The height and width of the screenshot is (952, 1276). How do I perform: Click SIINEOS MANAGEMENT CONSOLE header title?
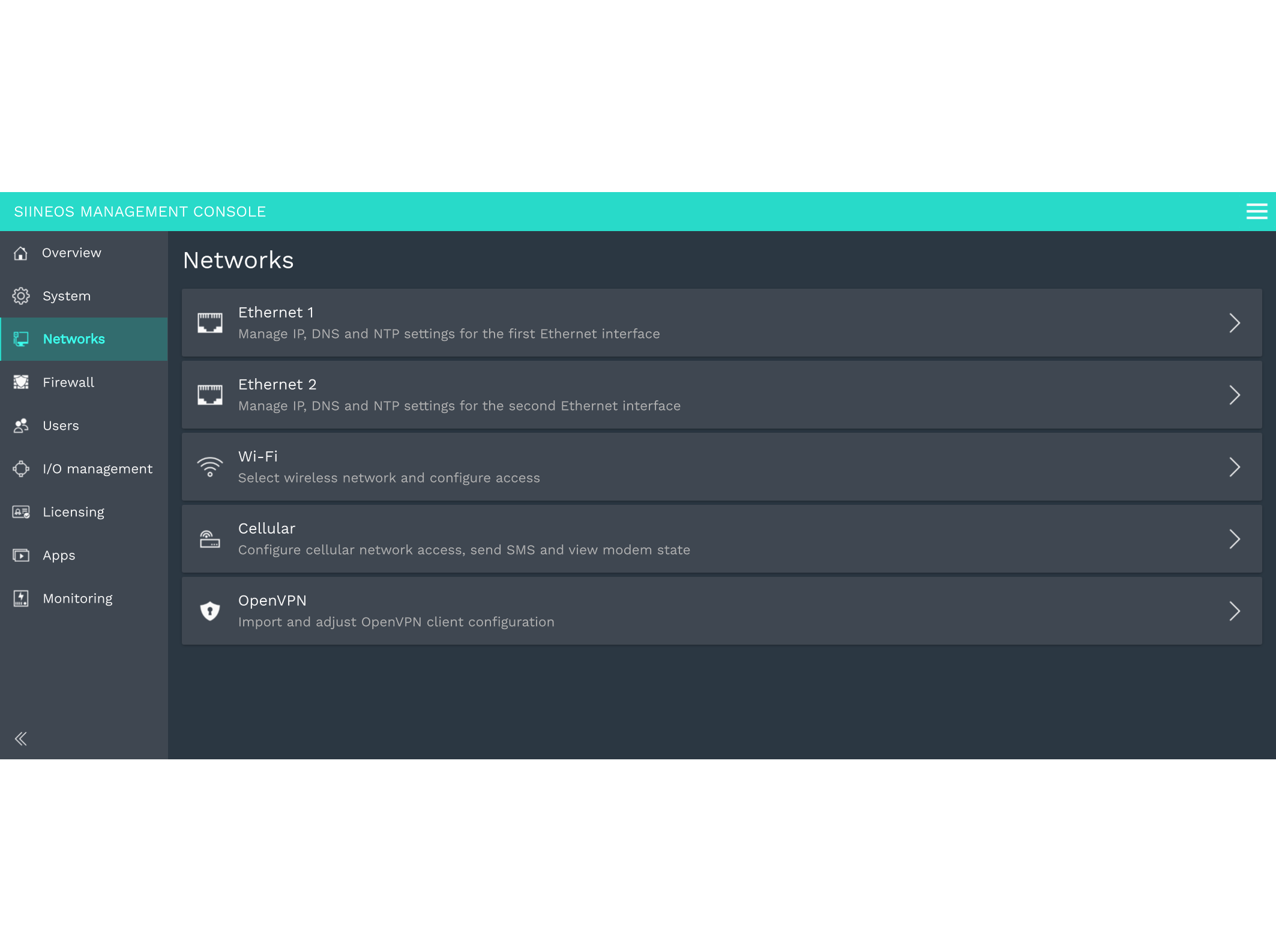point(140,212)
